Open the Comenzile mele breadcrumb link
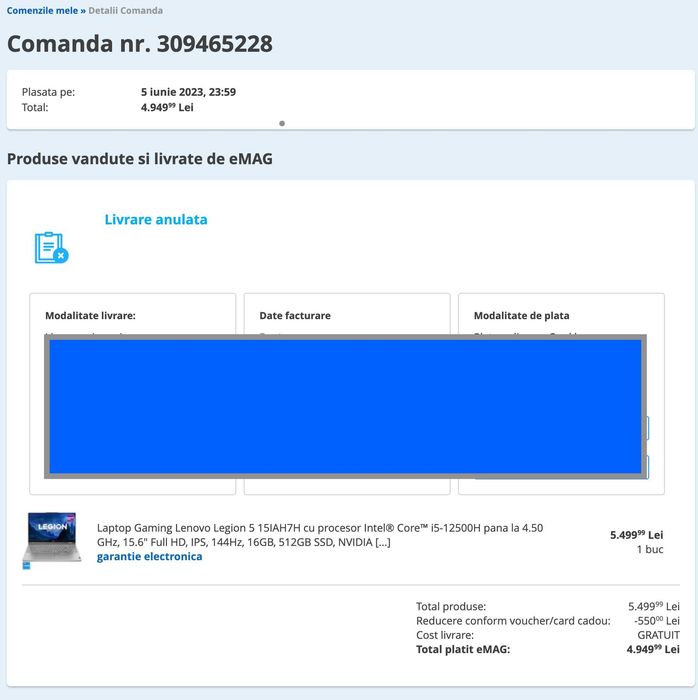 pos(42,10)
